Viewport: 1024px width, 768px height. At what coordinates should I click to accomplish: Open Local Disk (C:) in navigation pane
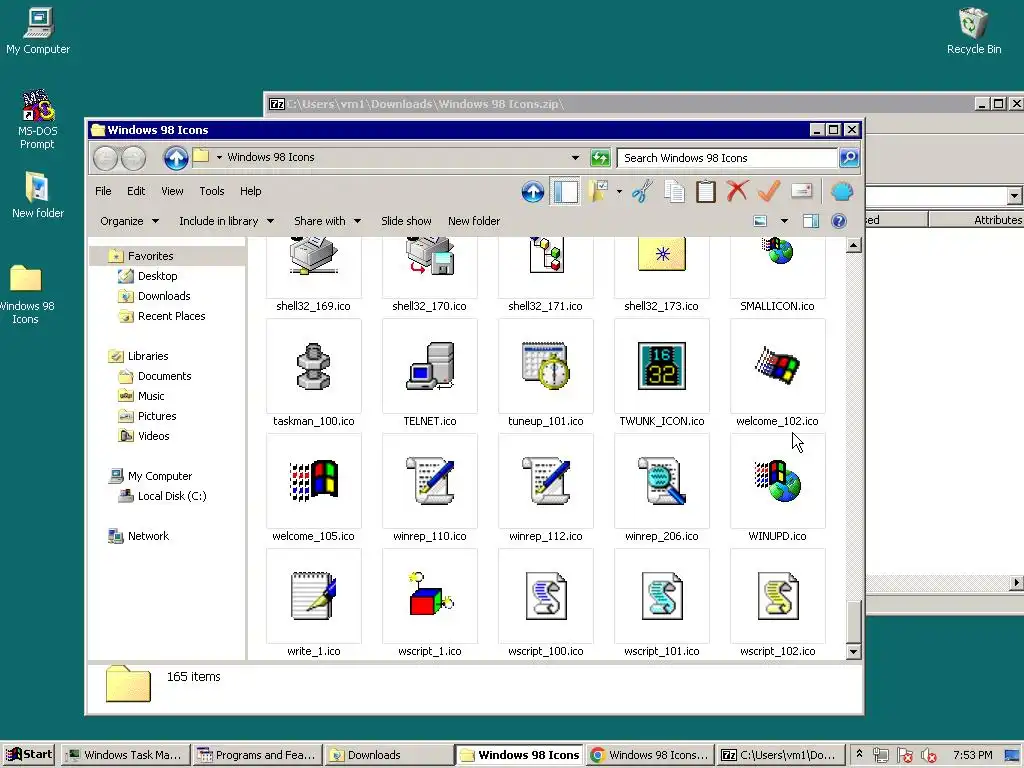coord(172,496)
